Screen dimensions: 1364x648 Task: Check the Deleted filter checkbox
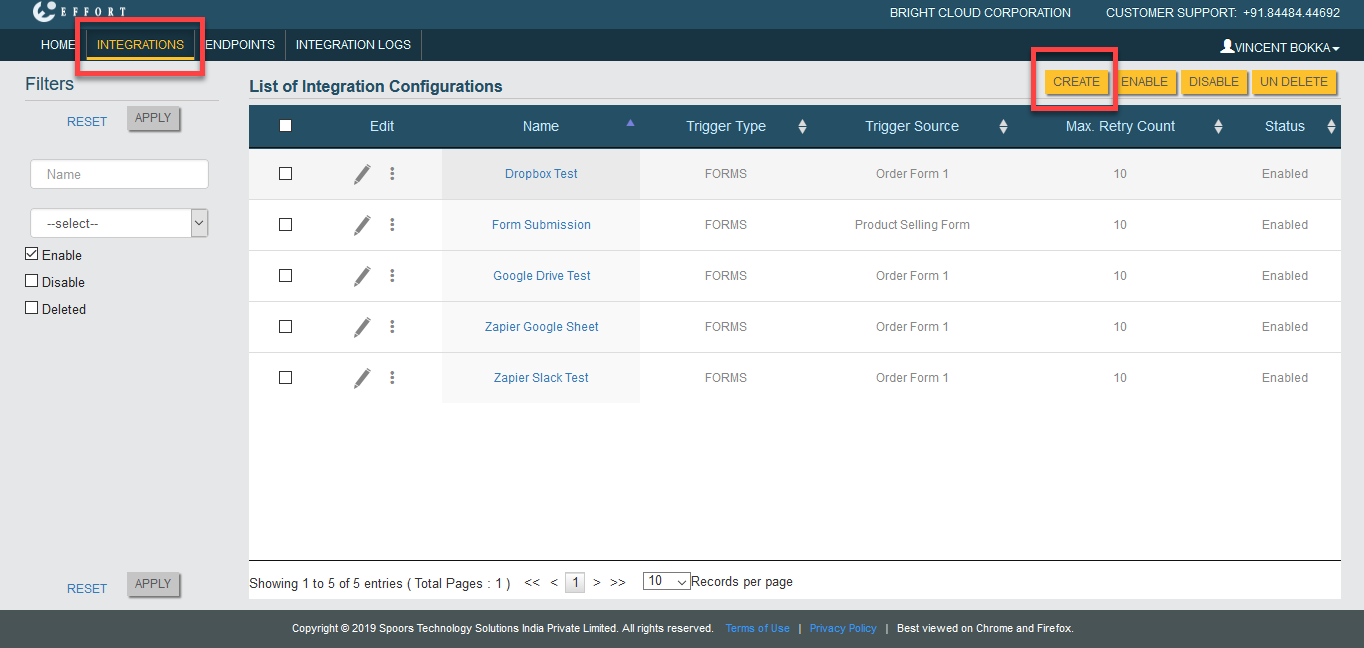pyautogui.click(x=32, y=308)
